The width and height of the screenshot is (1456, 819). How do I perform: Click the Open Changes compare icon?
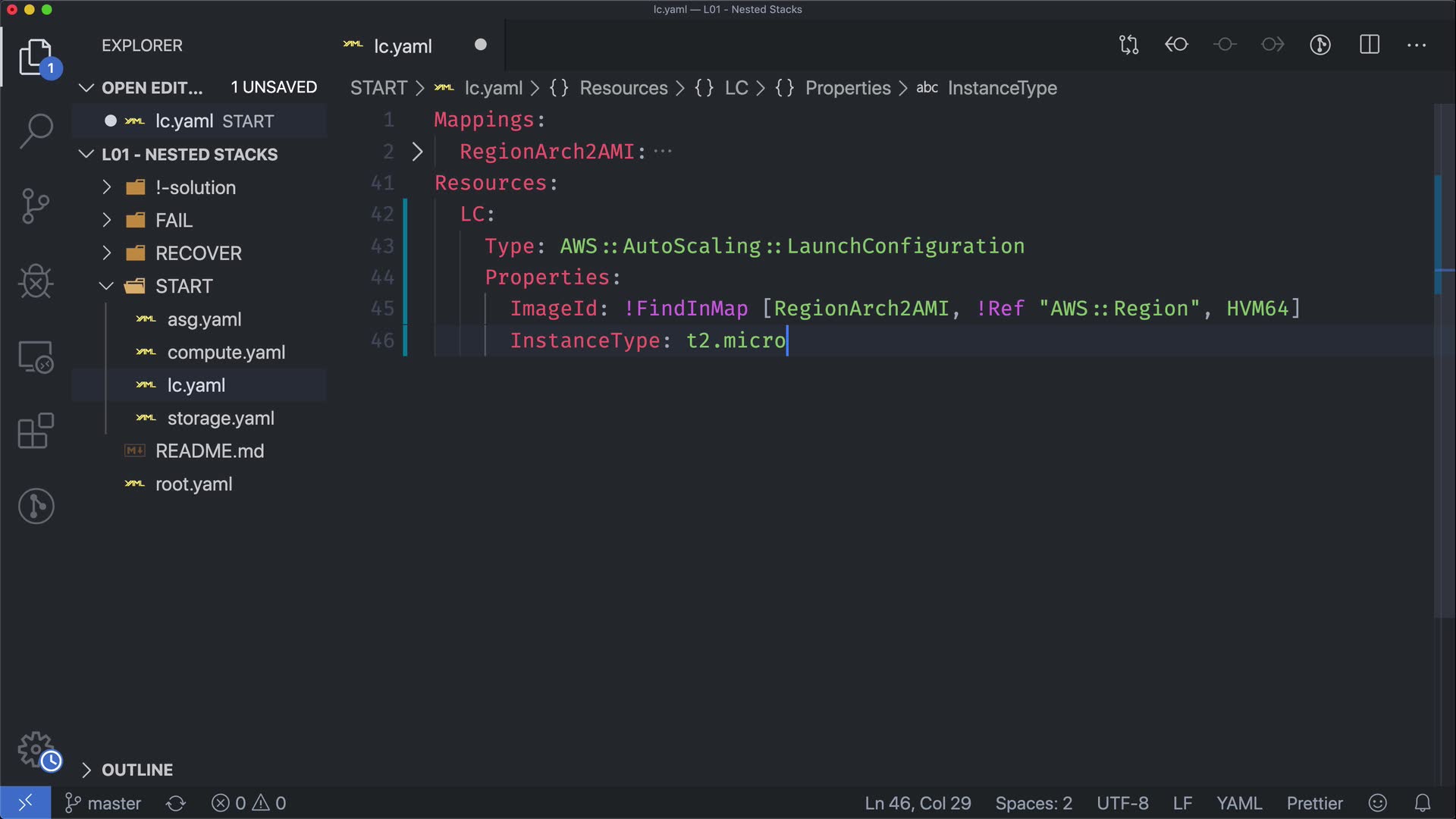1128,45
